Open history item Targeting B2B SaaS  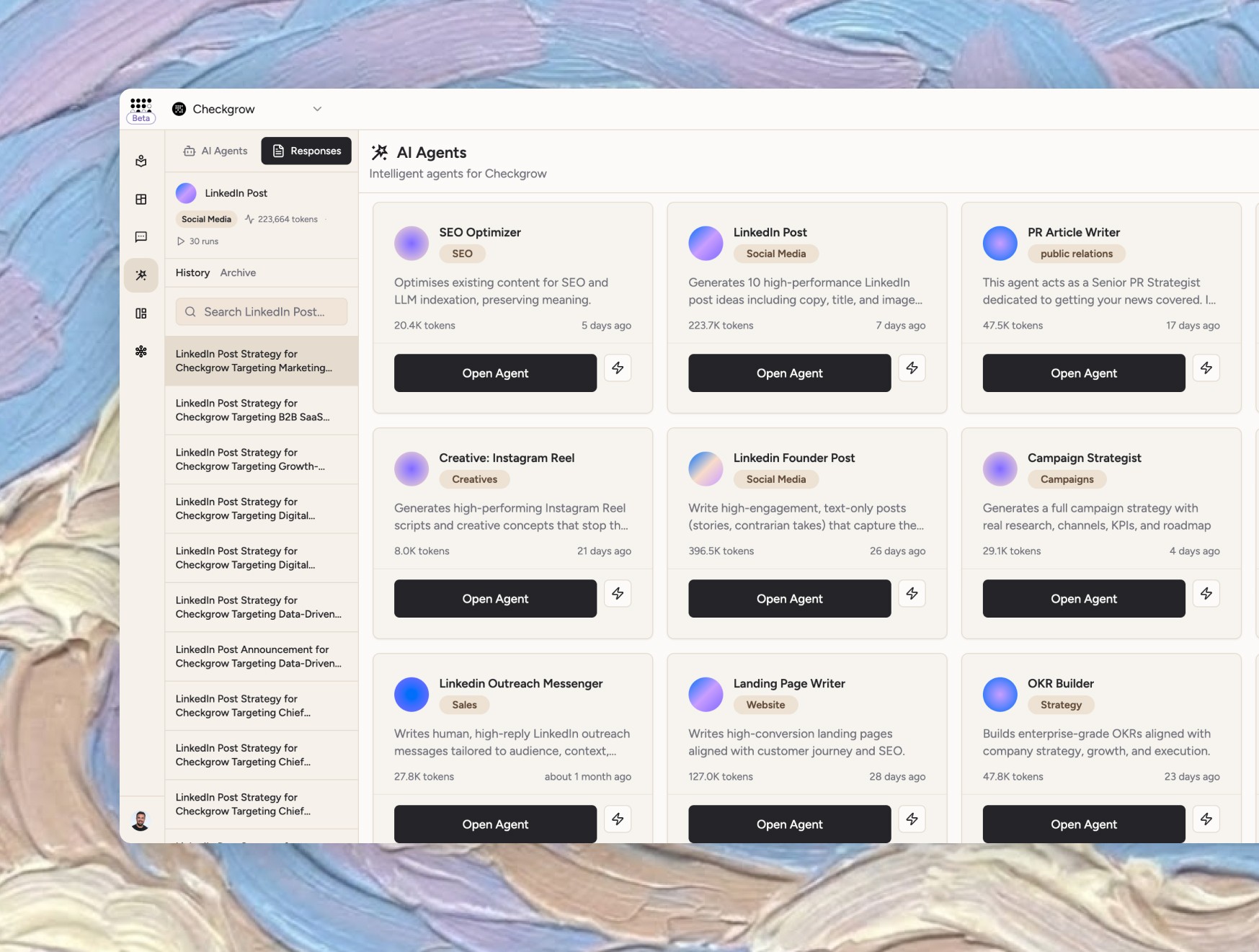coord(262,410)
